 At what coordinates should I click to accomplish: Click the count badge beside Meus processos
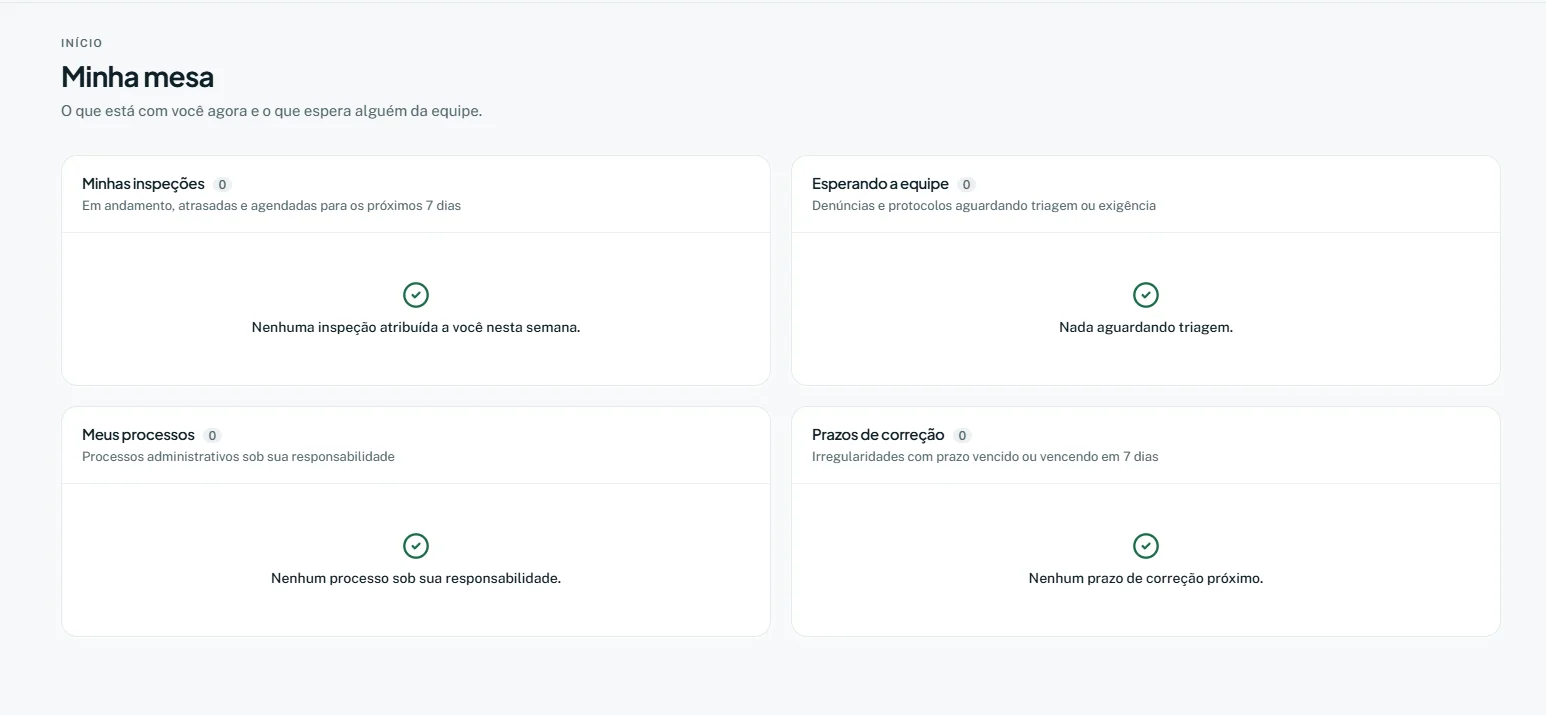pos(212,436)
